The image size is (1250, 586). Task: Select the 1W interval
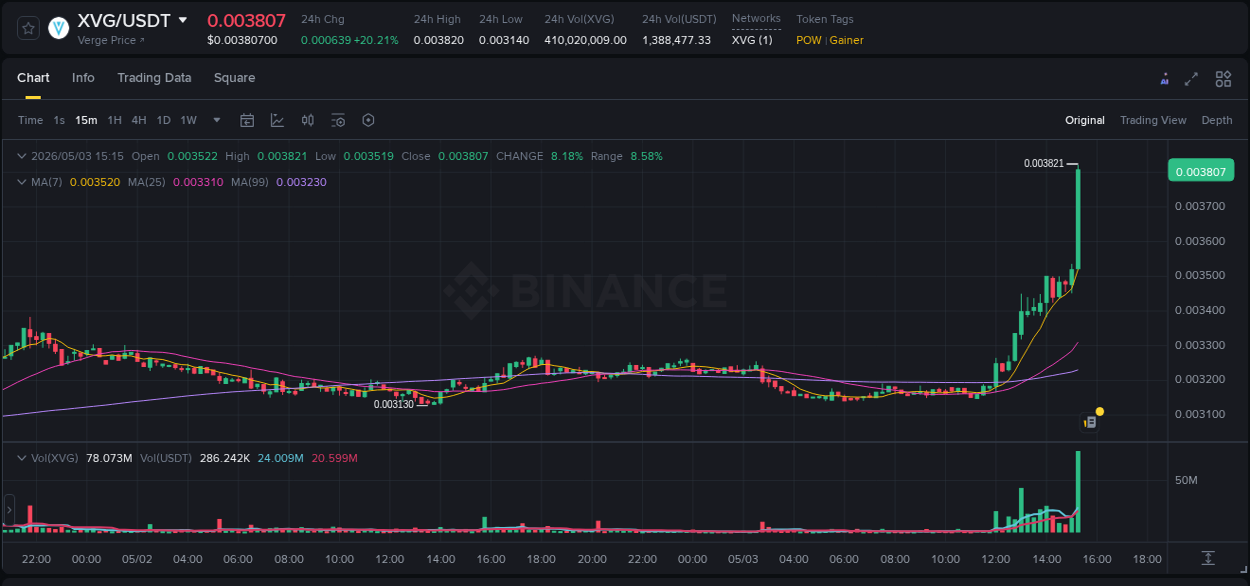coord(188,120)
